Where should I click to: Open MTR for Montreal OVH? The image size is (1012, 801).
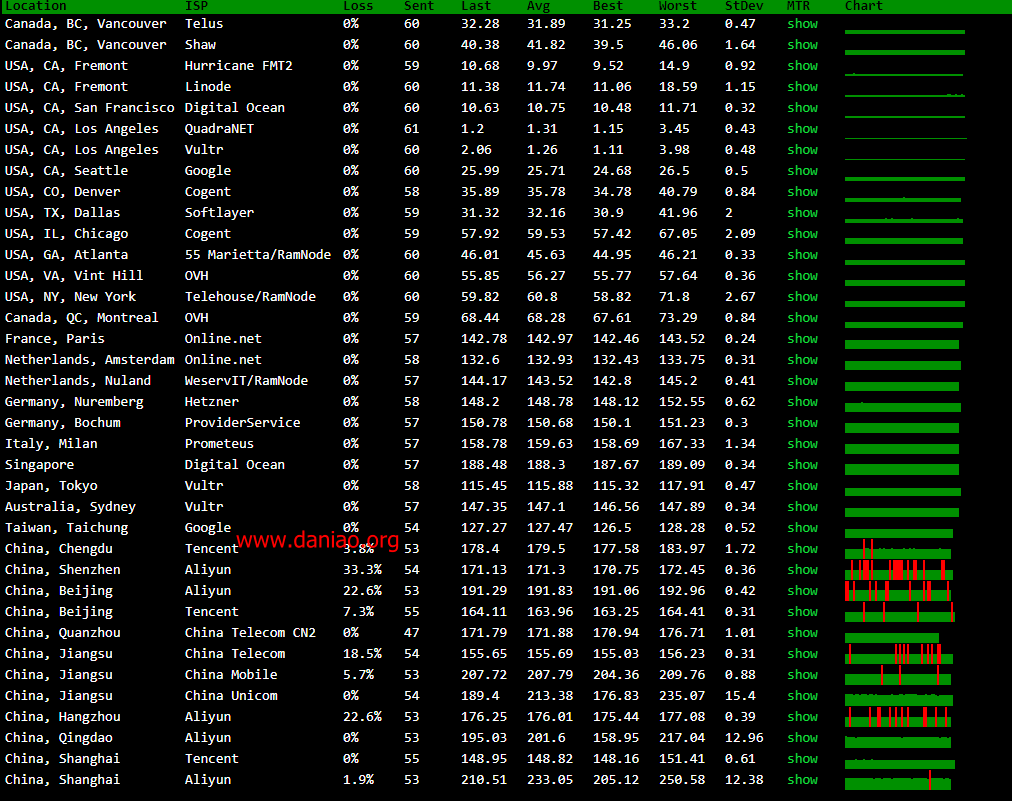point(802,318)
